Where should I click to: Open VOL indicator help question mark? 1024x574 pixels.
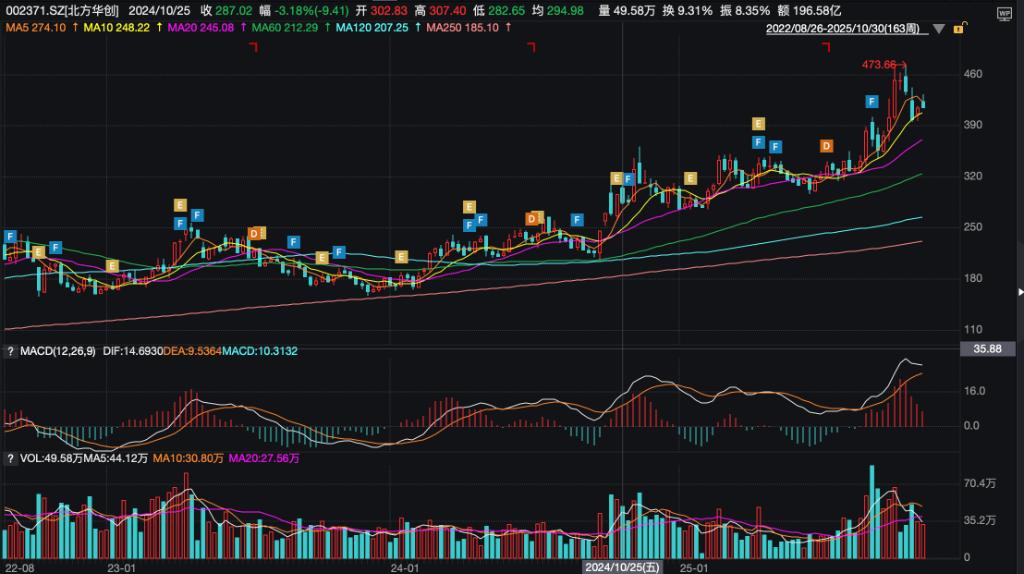pos(10,458)
